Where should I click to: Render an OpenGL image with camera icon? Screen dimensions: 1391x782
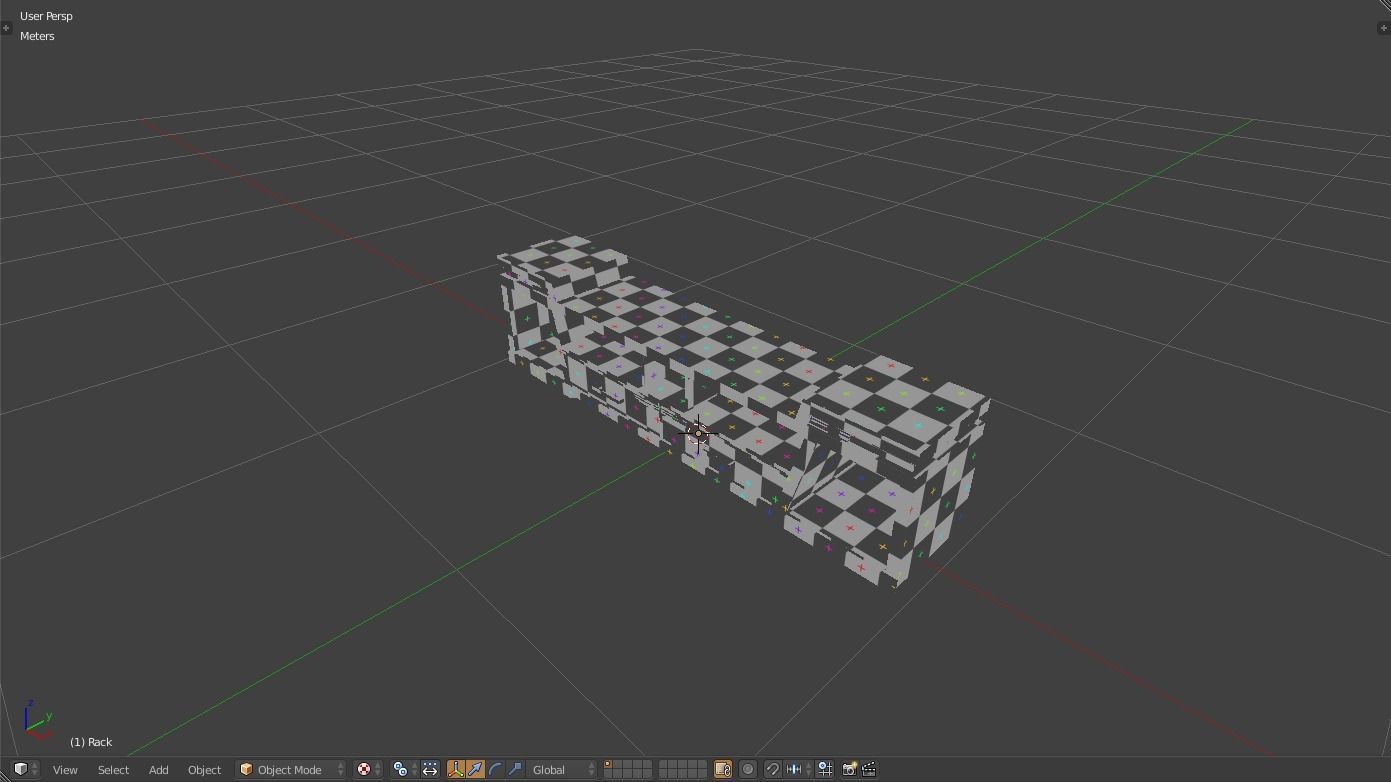849,770
